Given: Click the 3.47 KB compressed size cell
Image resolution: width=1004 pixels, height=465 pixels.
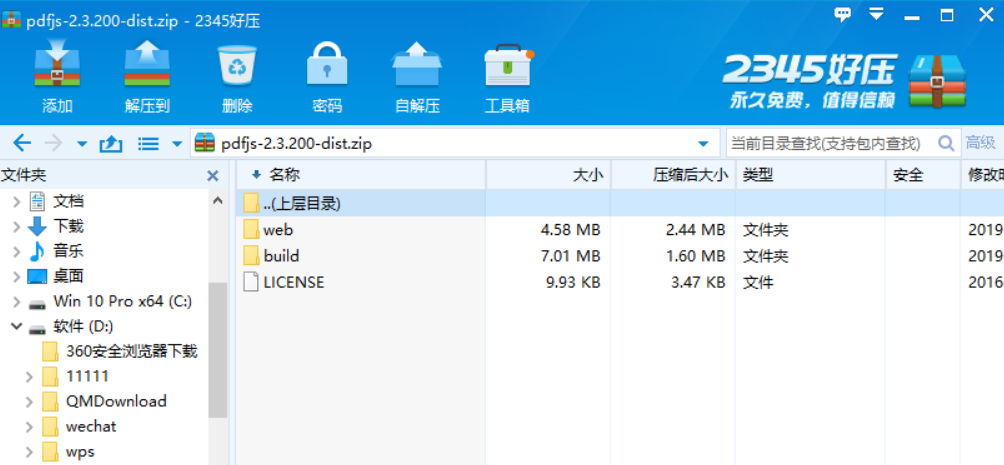Looking at the screenshot, I should 698,282.
